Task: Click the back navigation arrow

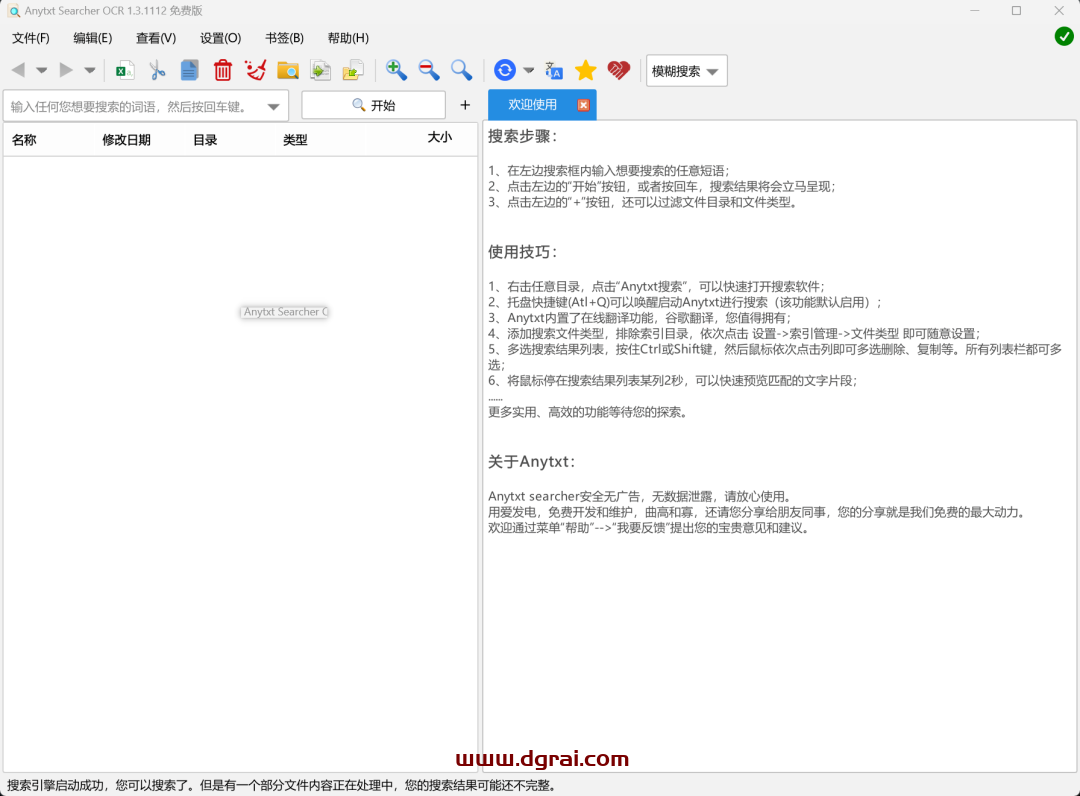Action: [19, 70]
